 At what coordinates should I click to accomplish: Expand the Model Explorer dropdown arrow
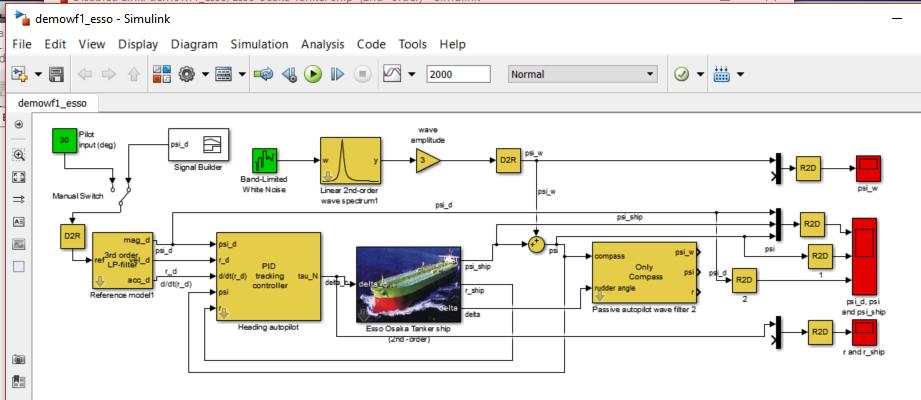pyautogui.click(x=241, y=75)
